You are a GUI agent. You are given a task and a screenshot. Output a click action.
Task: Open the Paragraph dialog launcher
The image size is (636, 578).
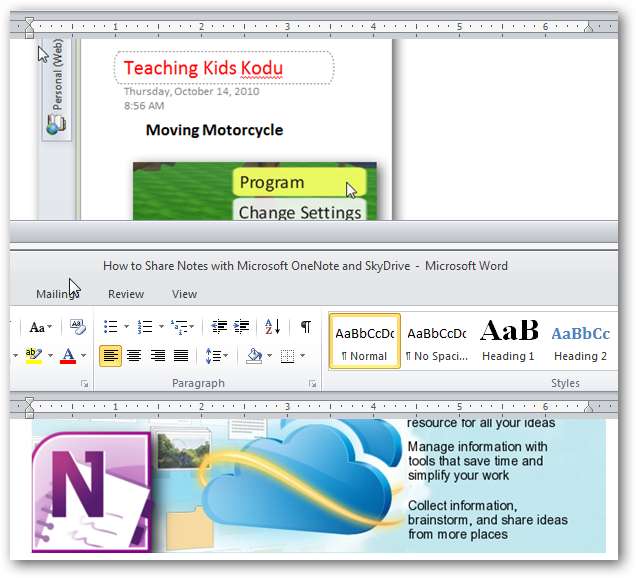312,383
